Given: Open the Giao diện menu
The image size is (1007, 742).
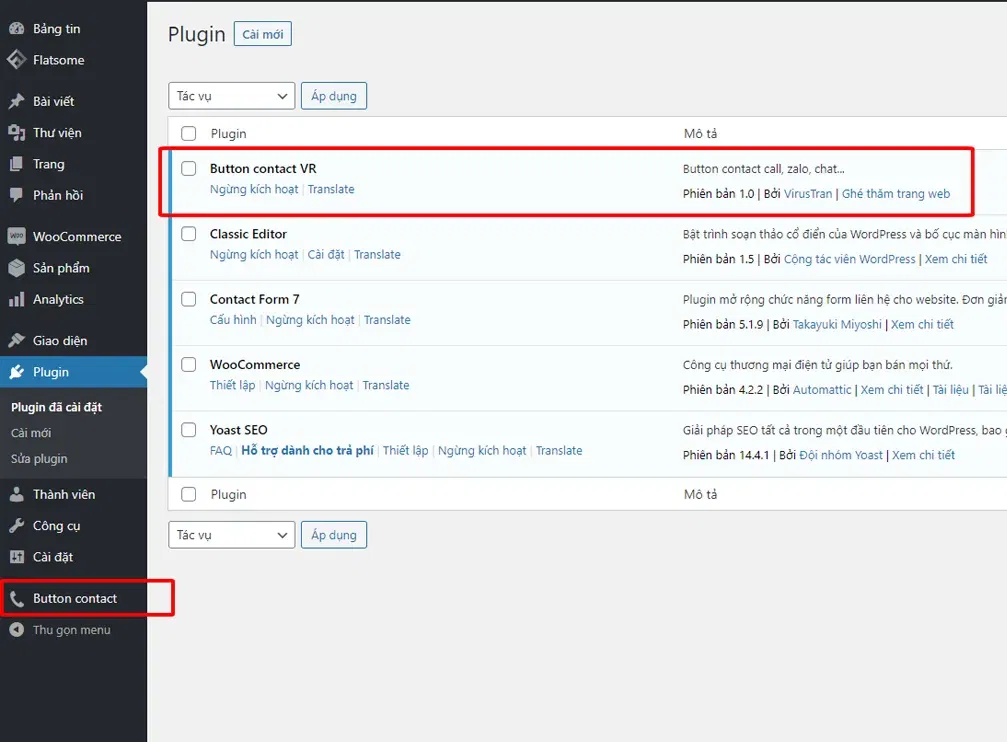Looking at the screenshot, I should pos(60,340).
